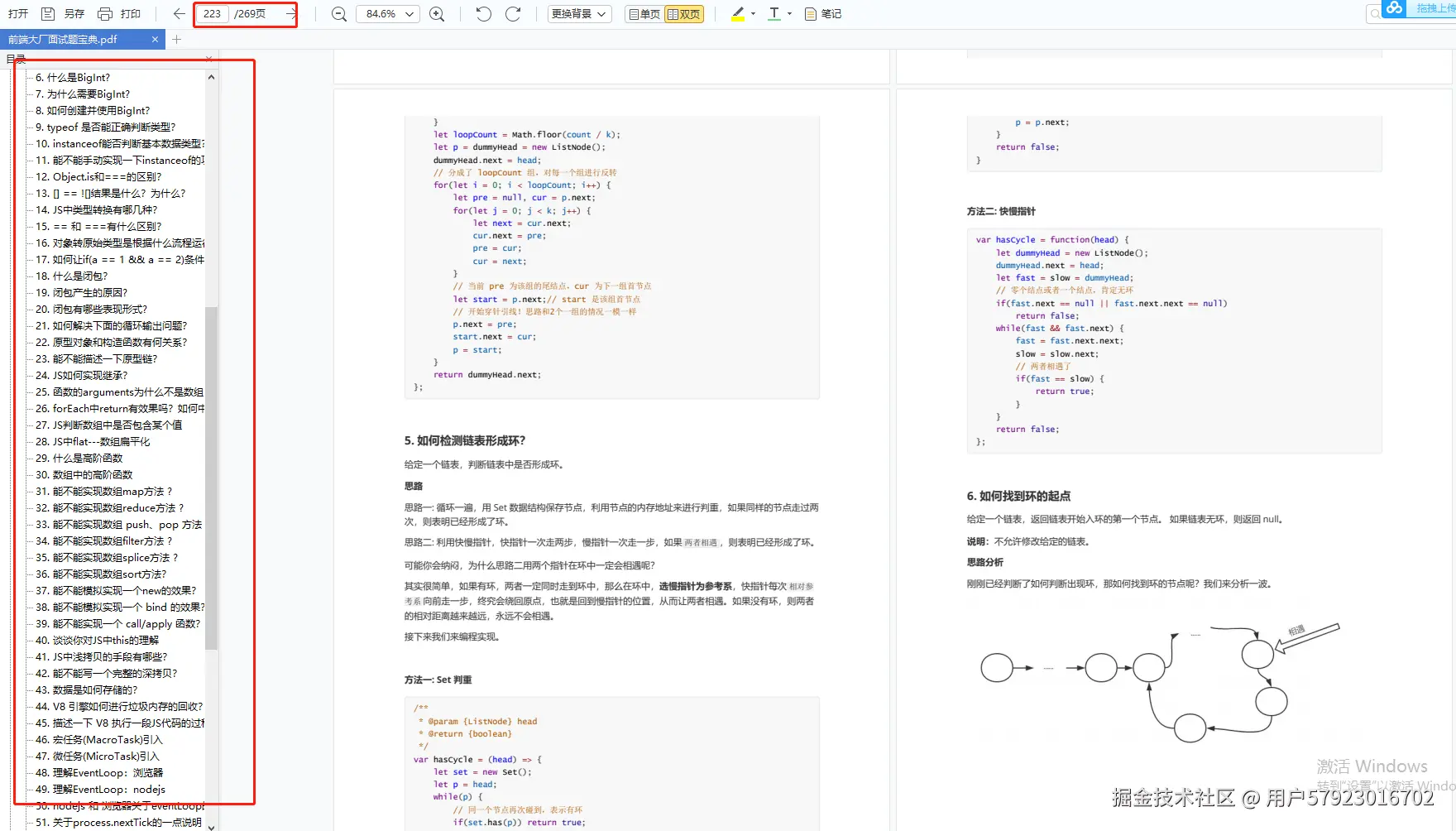Open outline item '30. 数组中的高阶函数'
Viewport: 1456px width, 831px height.
pos(84,475)
